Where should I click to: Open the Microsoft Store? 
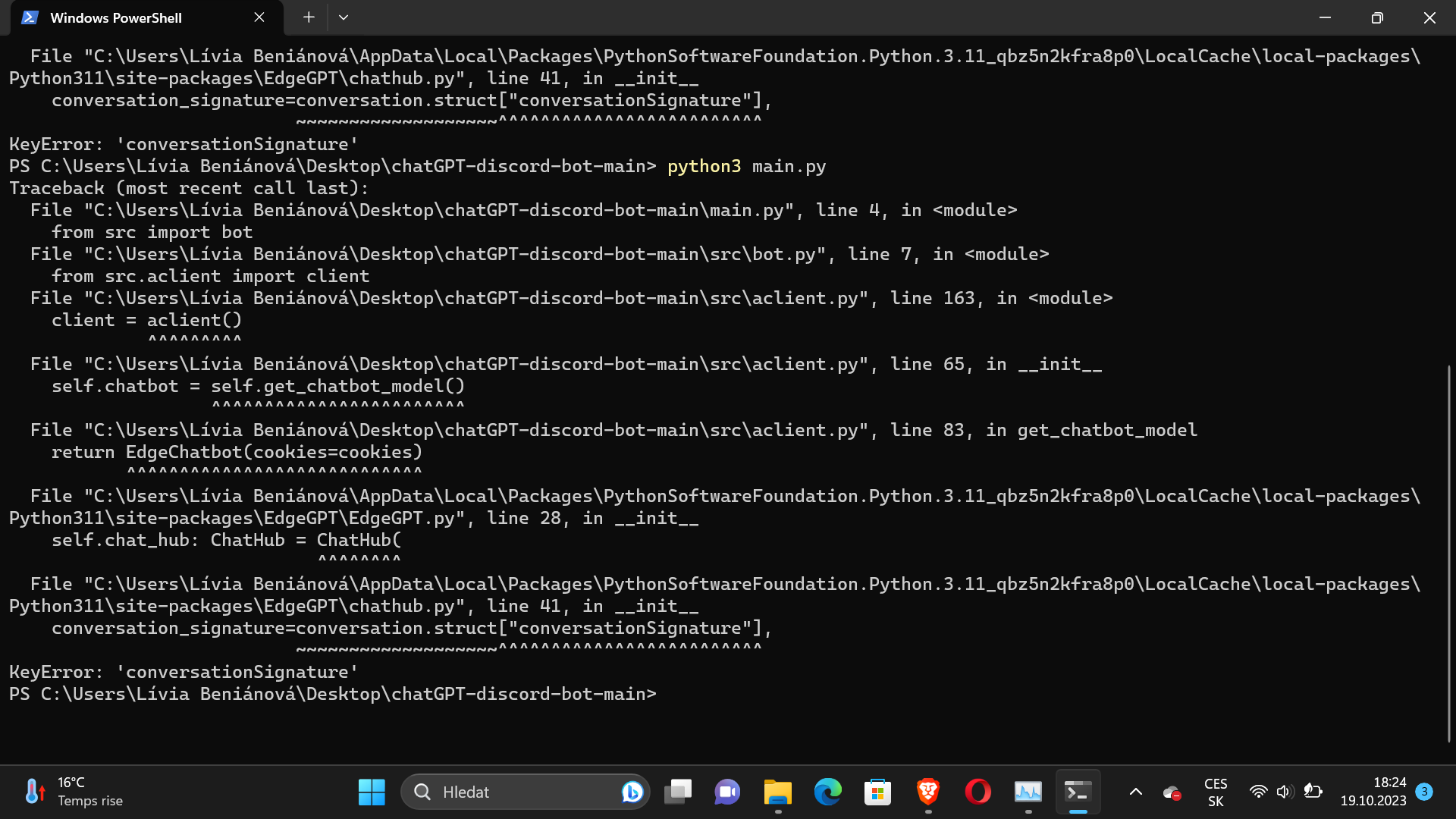coord(877,792)
